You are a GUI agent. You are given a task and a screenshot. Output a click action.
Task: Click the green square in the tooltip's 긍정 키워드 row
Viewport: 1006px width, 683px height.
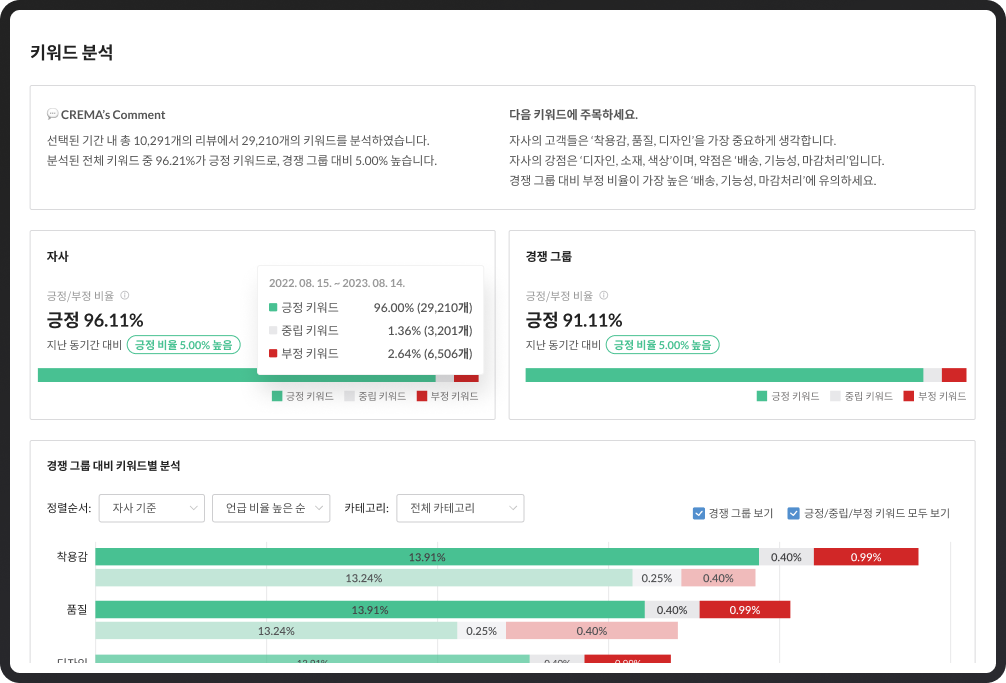click(273, 310)
